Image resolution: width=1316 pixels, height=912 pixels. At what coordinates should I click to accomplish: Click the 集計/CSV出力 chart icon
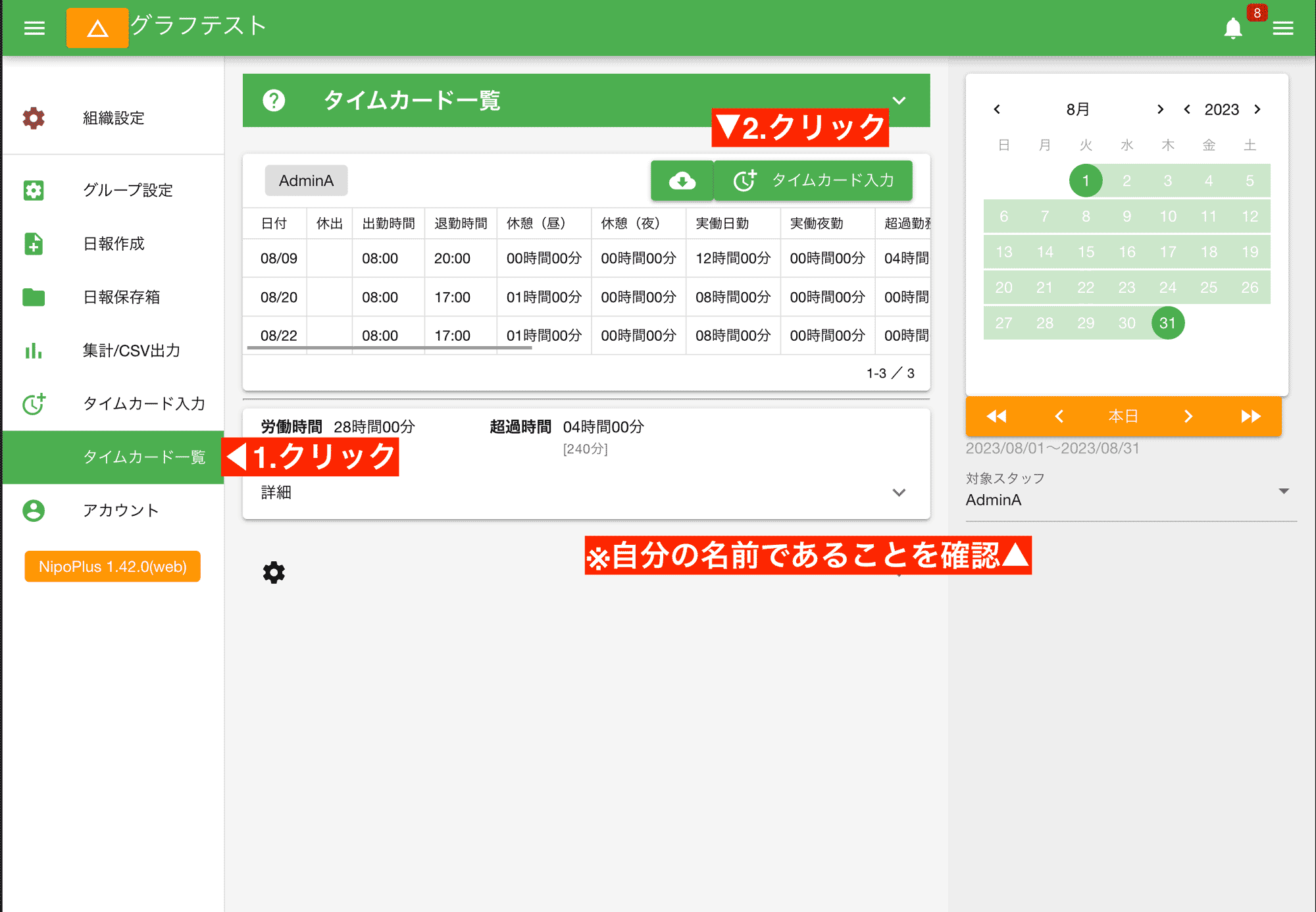coord(32,351)
